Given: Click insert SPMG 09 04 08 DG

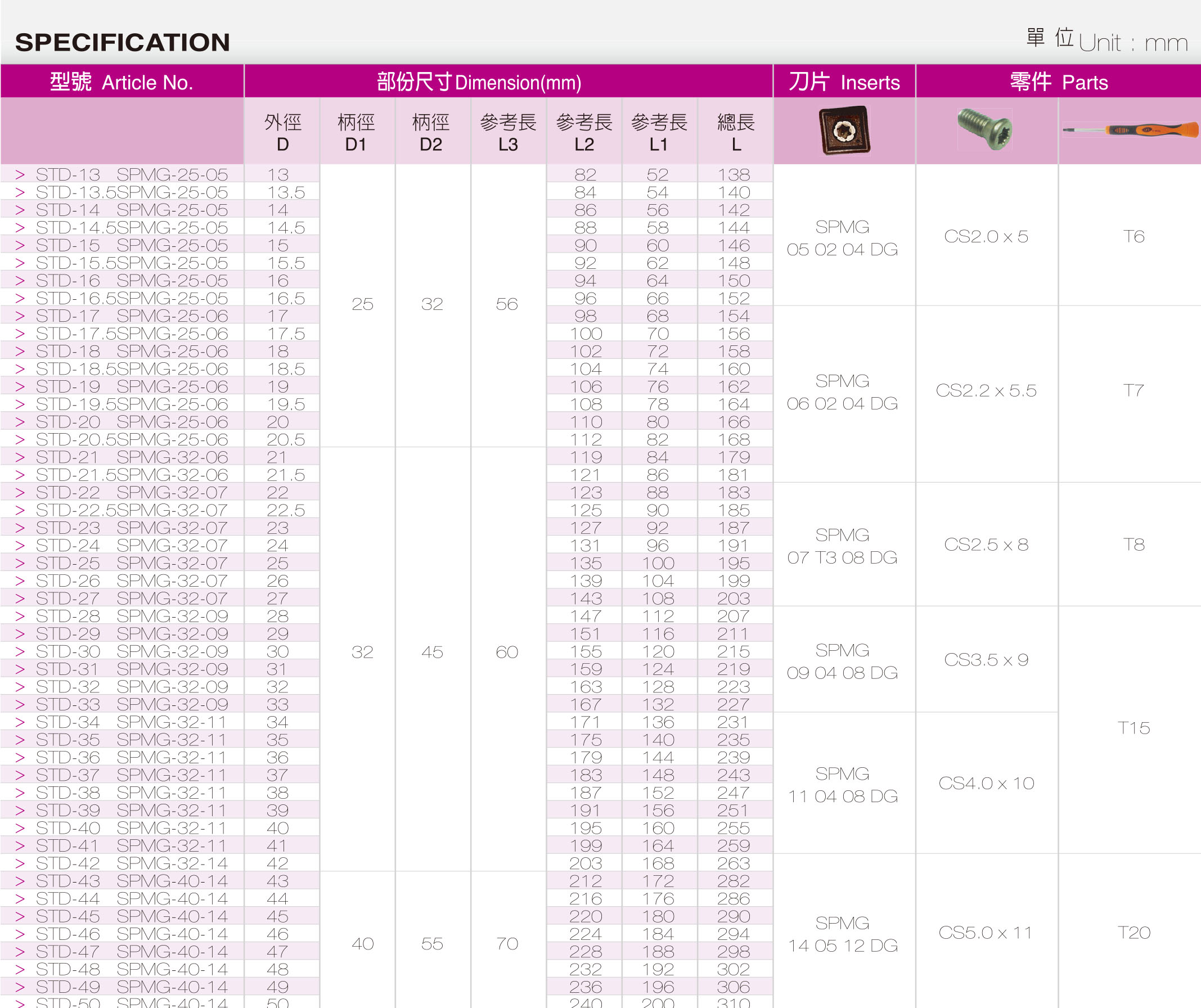Looking at the screenshot, I should pos(843,661).
